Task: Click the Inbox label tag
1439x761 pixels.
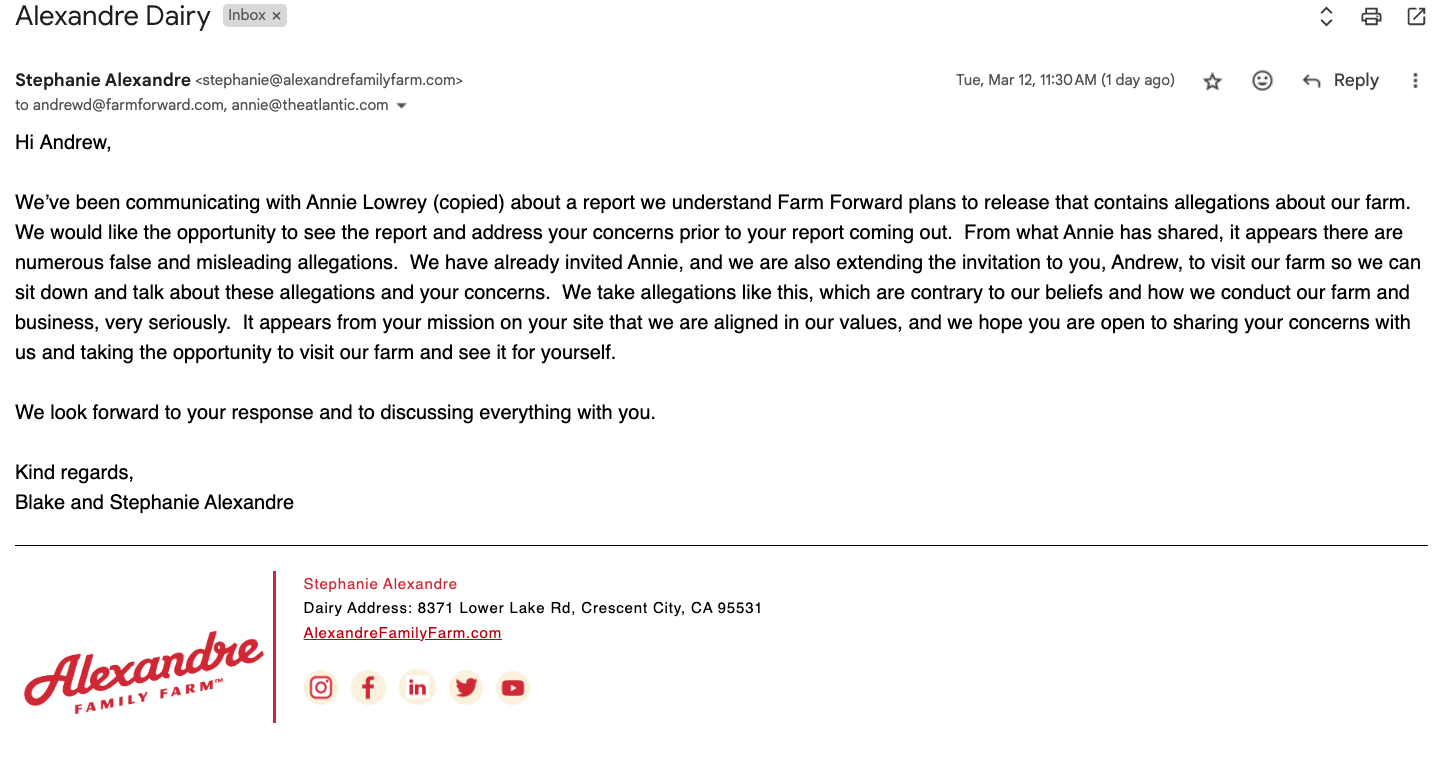Action: (x=246, y=16)
